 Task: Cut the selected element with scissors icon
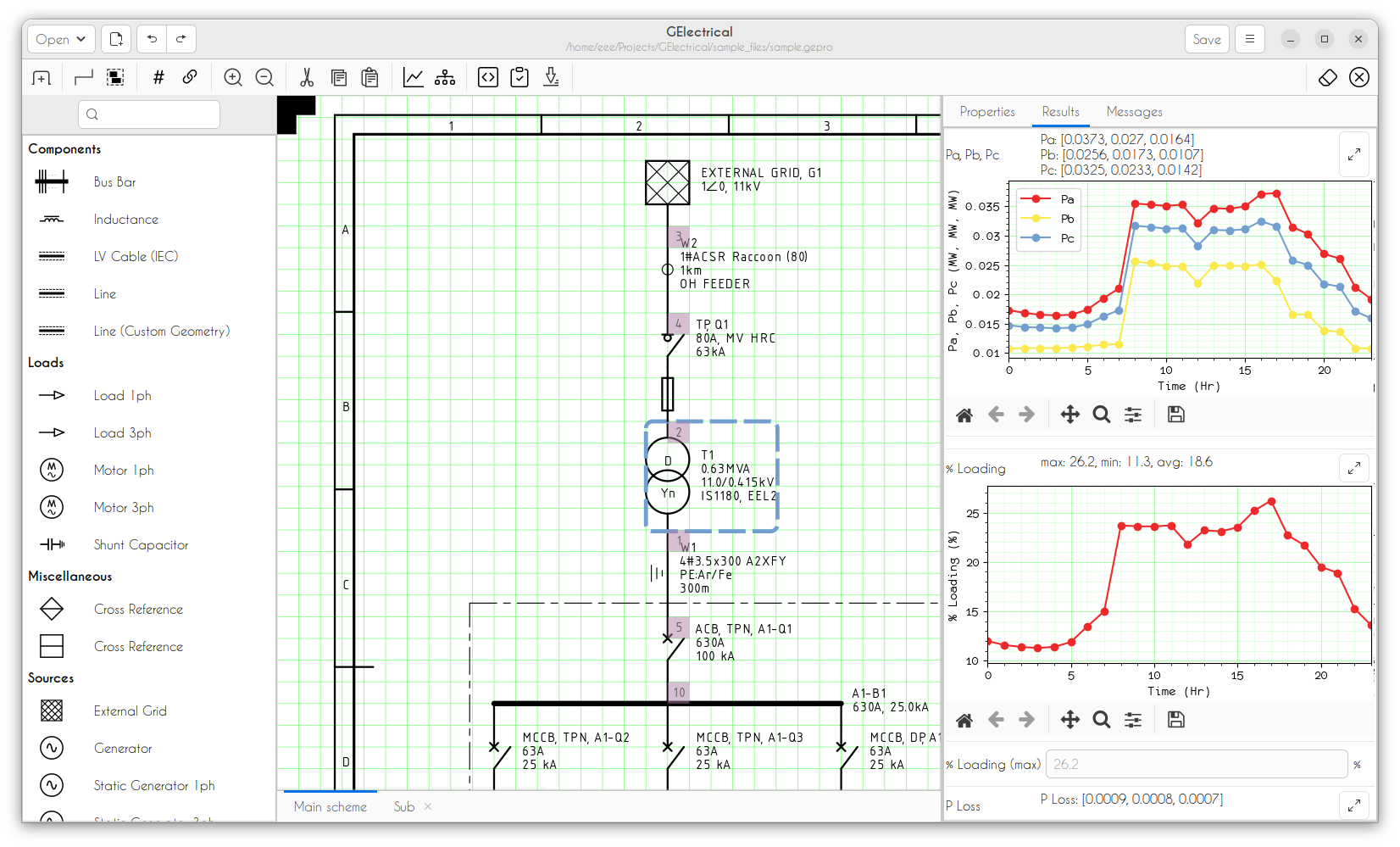[x=307, y=78]
